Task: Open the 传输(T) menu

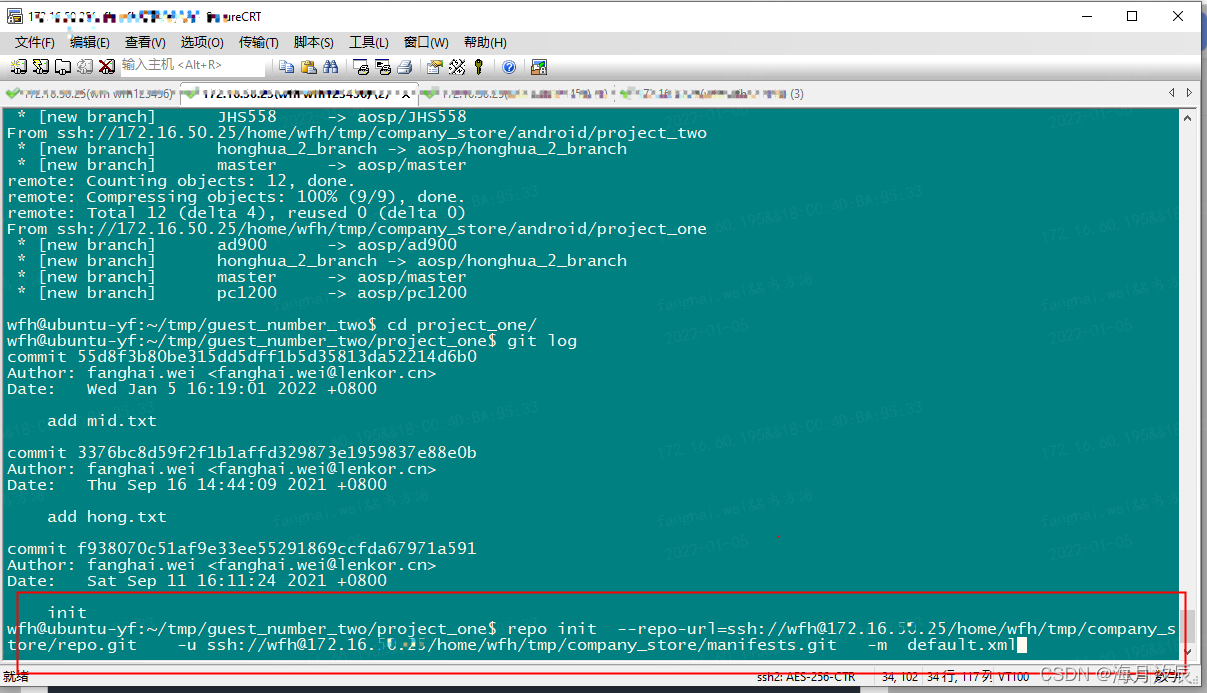Action: 259,42
